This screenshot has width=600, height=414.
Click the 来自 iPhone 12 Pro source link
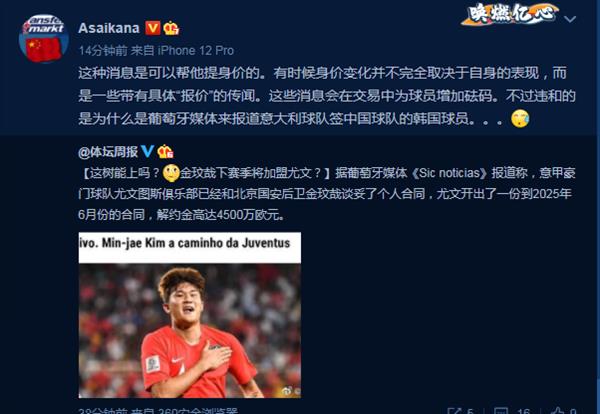click(182, 51)
